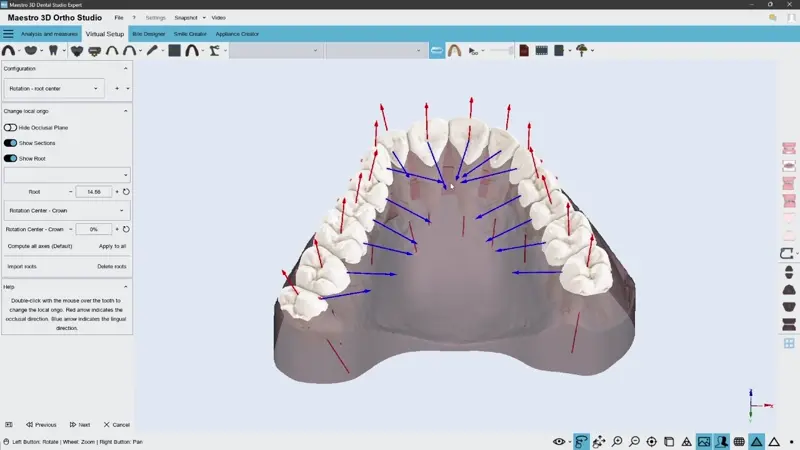The image size is (800, 450).
Task: Toggle the face profile display icon
Action: tap(721, 441)
